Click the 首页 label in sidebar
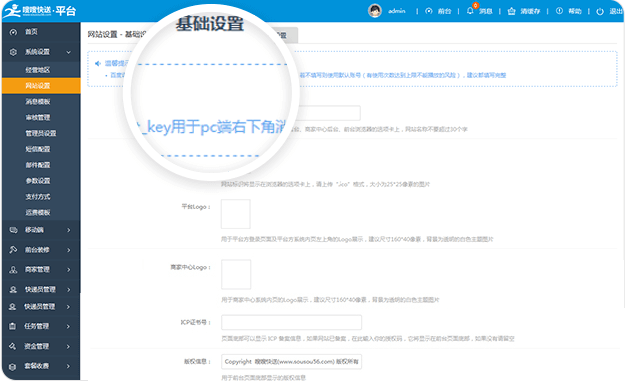This screenshot has height=381, width=626. coord(32,32)
